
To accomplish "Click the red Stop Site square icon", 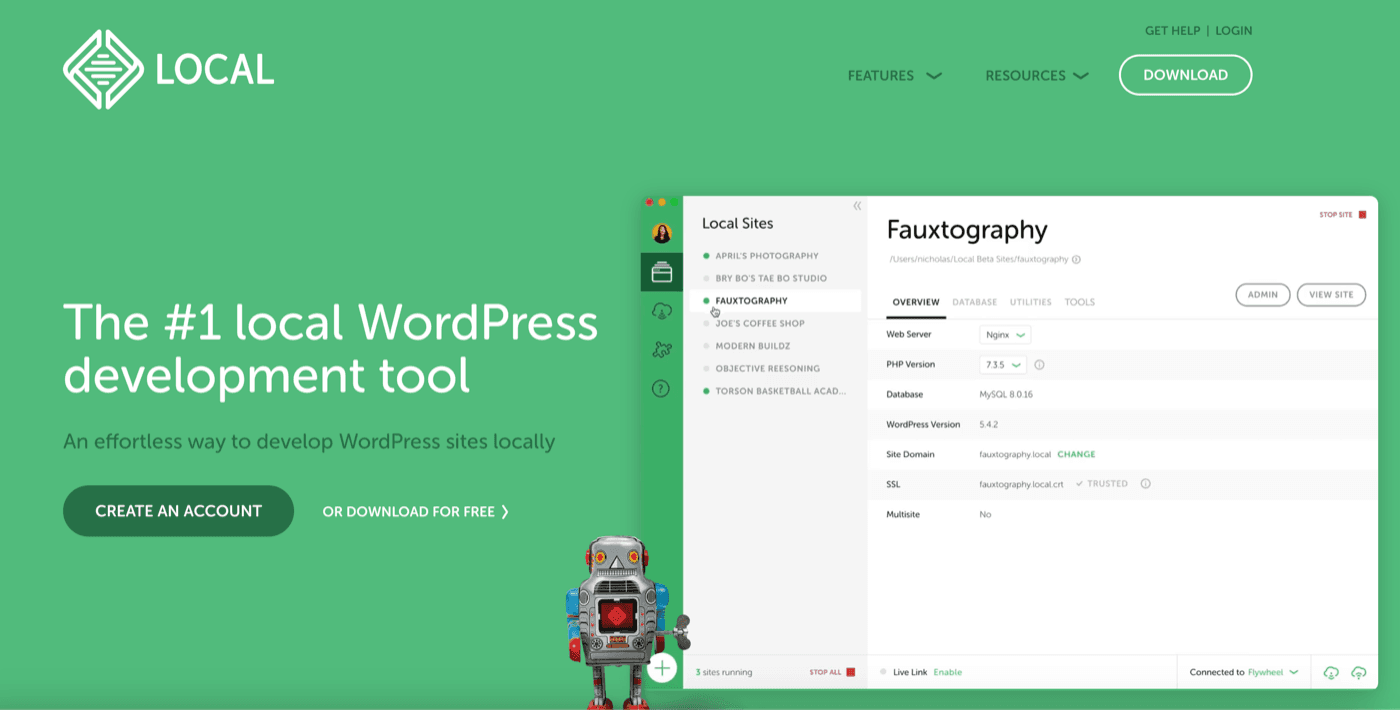I will [1362, 214].
